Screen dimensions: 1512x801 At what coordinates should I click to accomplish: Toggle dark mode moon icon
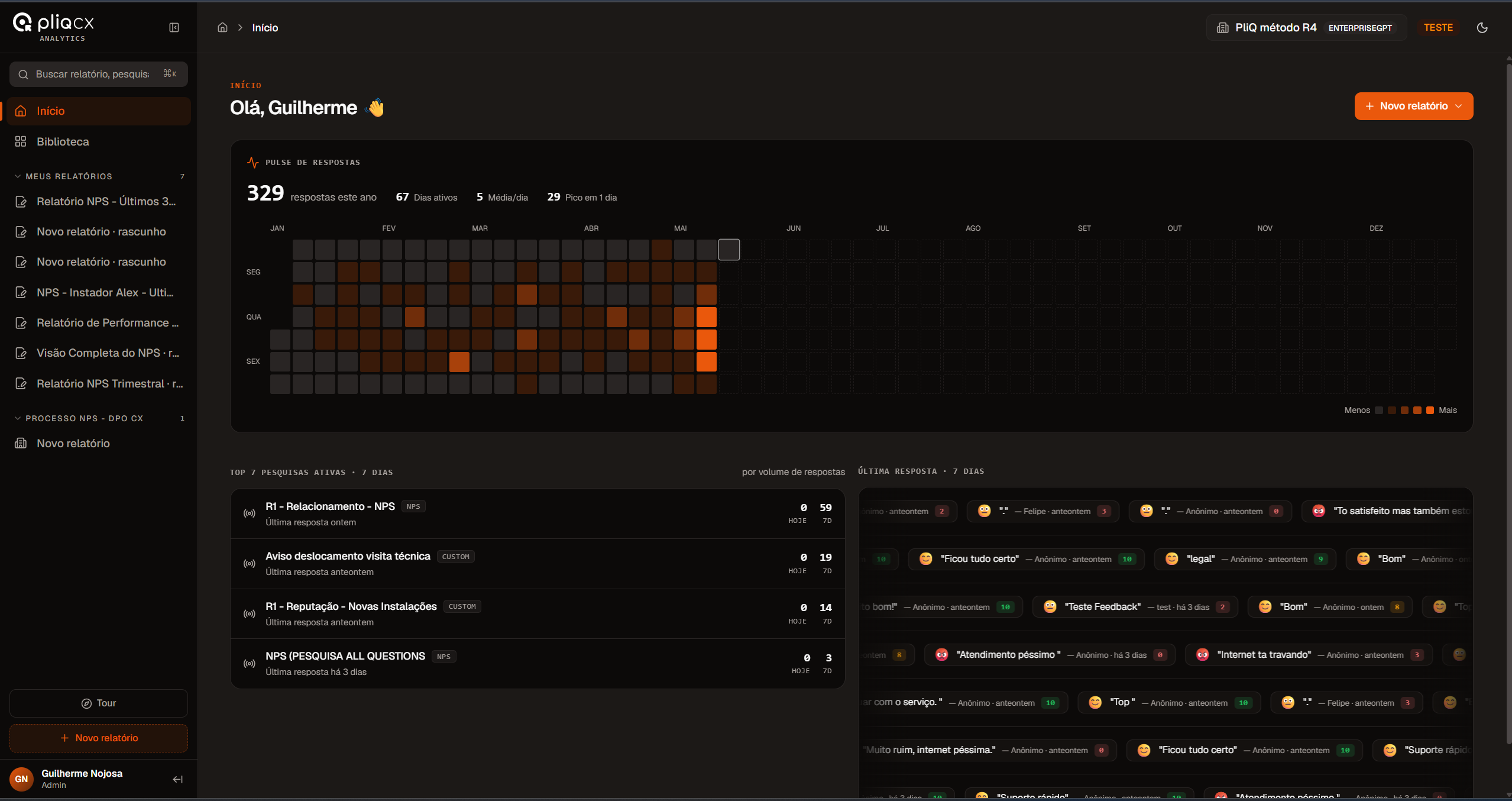pos(1482,27)
